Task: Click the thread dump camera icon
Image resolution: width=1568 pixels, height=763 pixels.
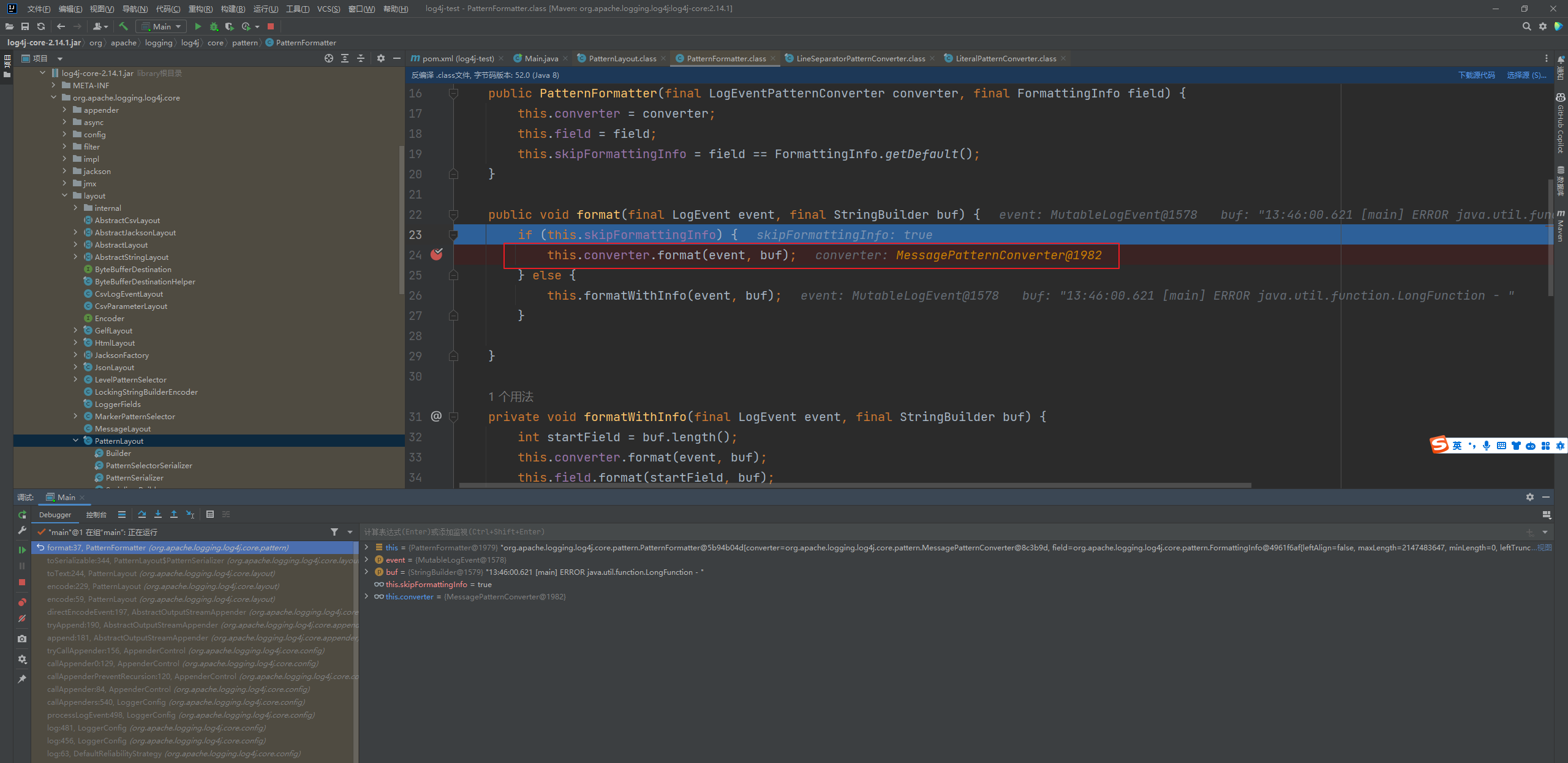Action: point(22,639)
